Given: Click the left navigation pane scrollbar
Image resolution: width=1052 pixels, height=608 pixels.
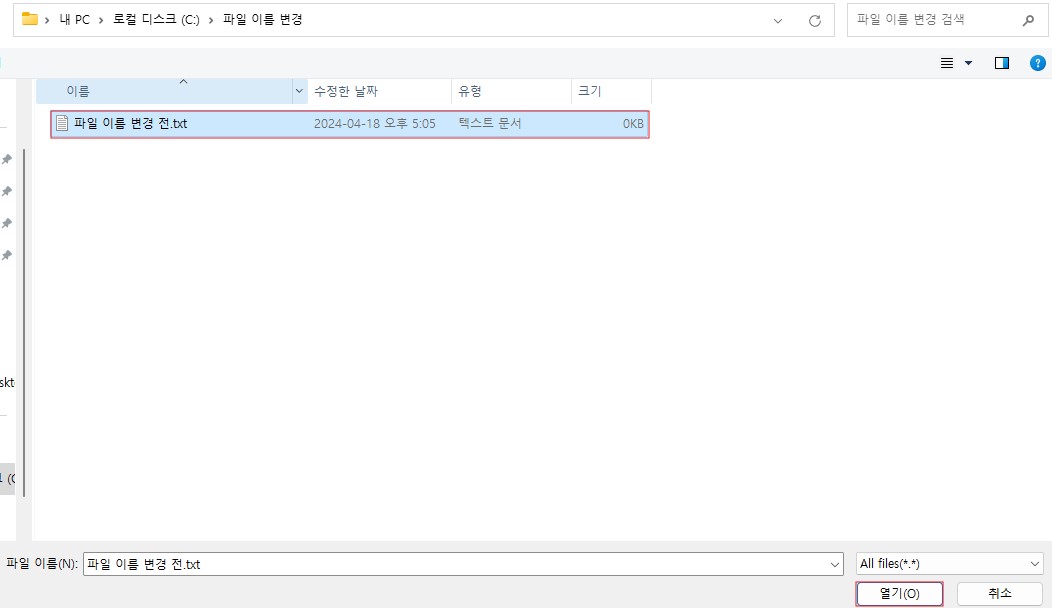Looking at the screenshot, I should coord(24,320).
